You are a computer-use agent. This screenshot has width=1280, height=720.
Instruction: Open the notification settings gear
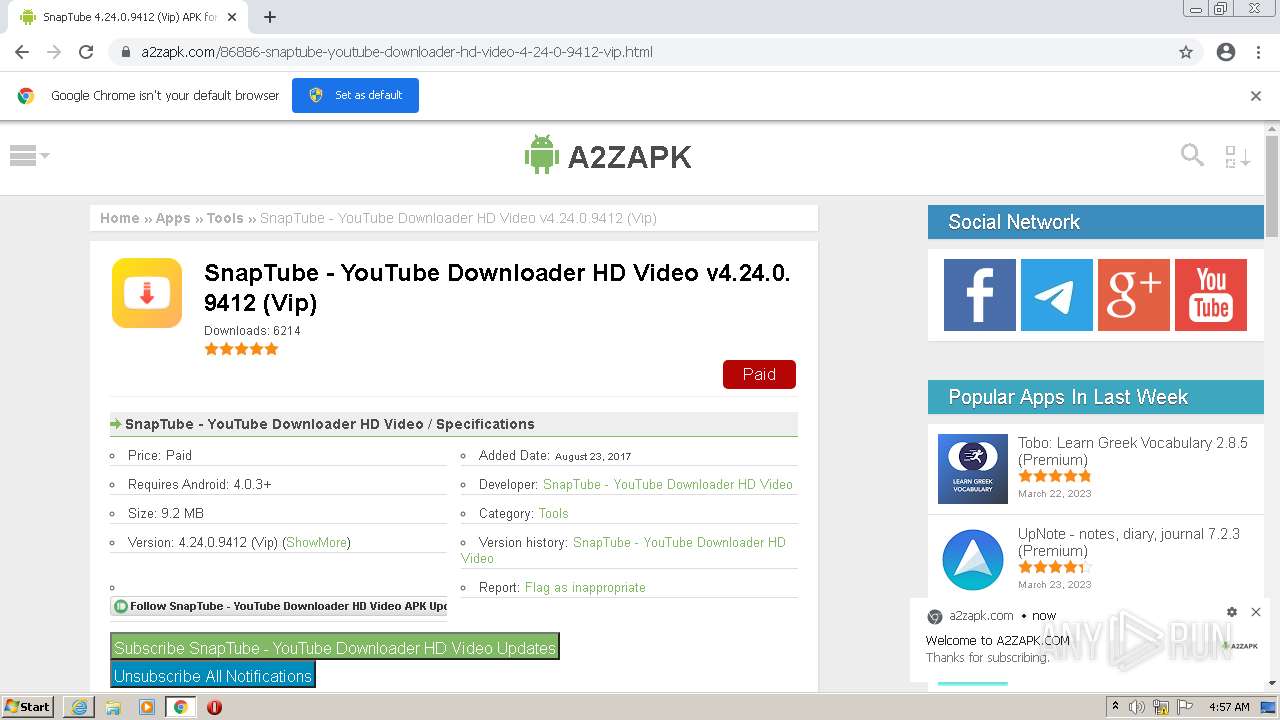1232,612
